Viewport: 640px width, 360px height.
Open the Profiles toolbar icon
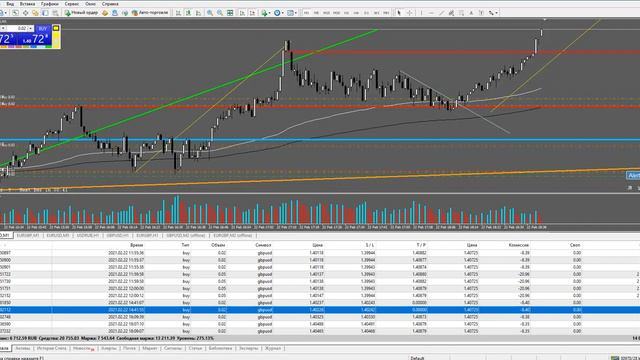3,13
